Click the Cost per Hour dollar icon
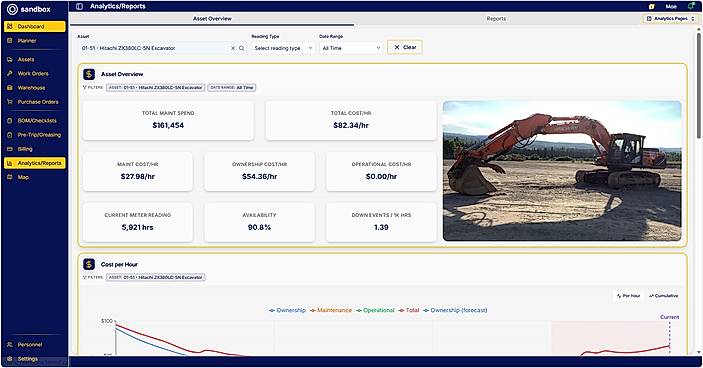 click(89, 264)
